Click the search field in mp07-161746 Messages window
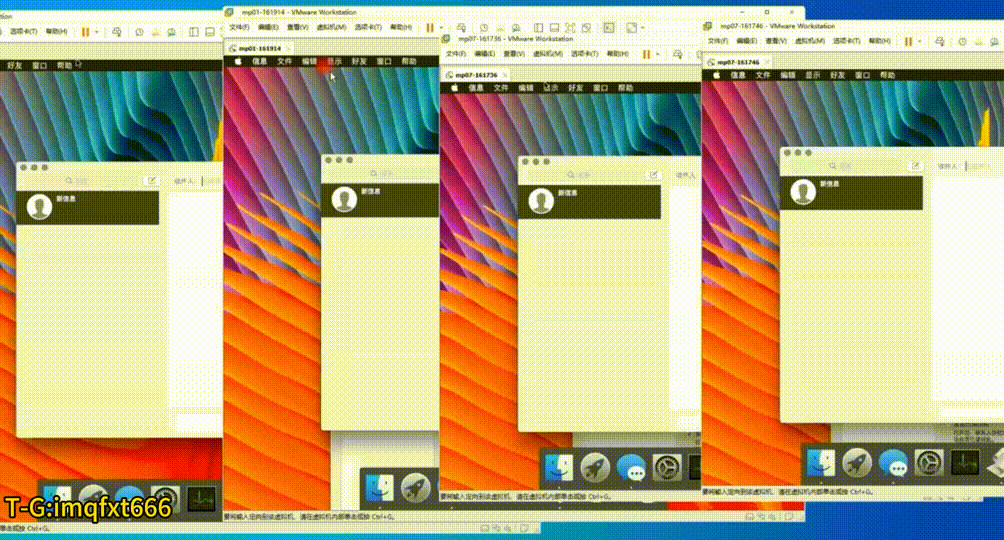This screenshot has width=1004, height=540. 843,166
